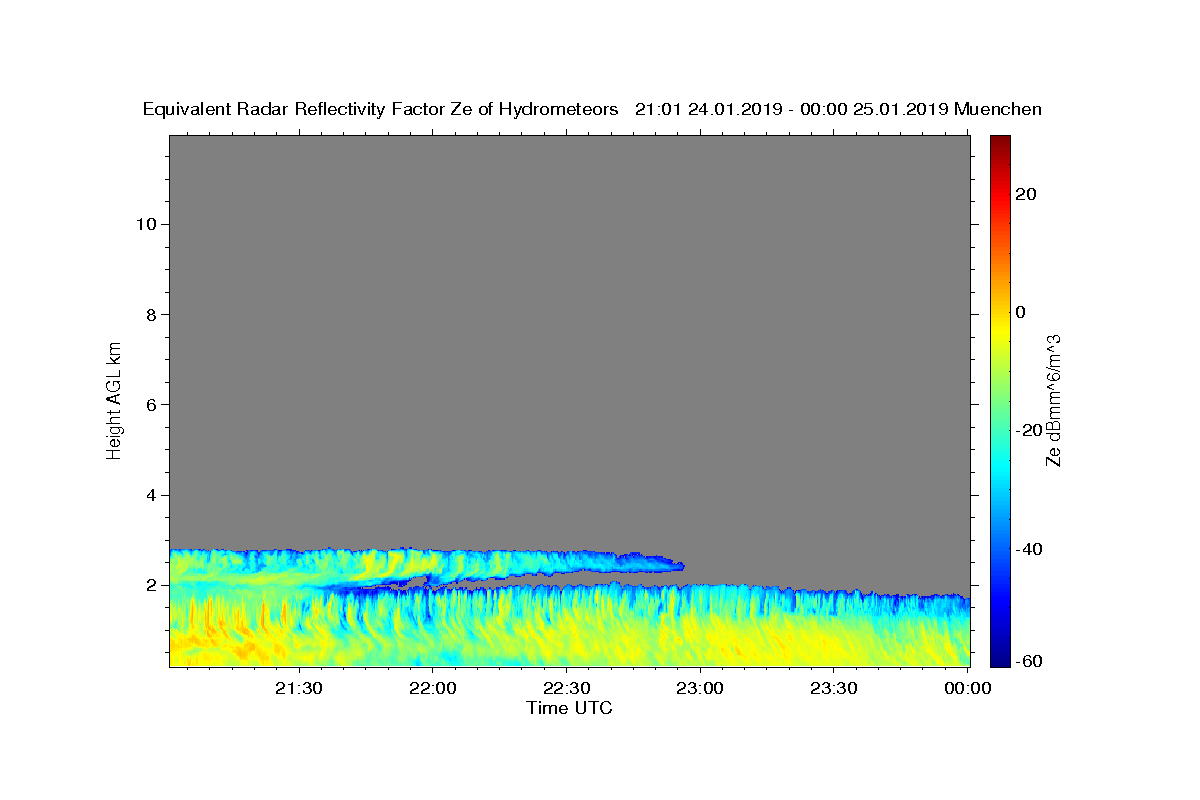Click the height tick label 2

point(150,585)
